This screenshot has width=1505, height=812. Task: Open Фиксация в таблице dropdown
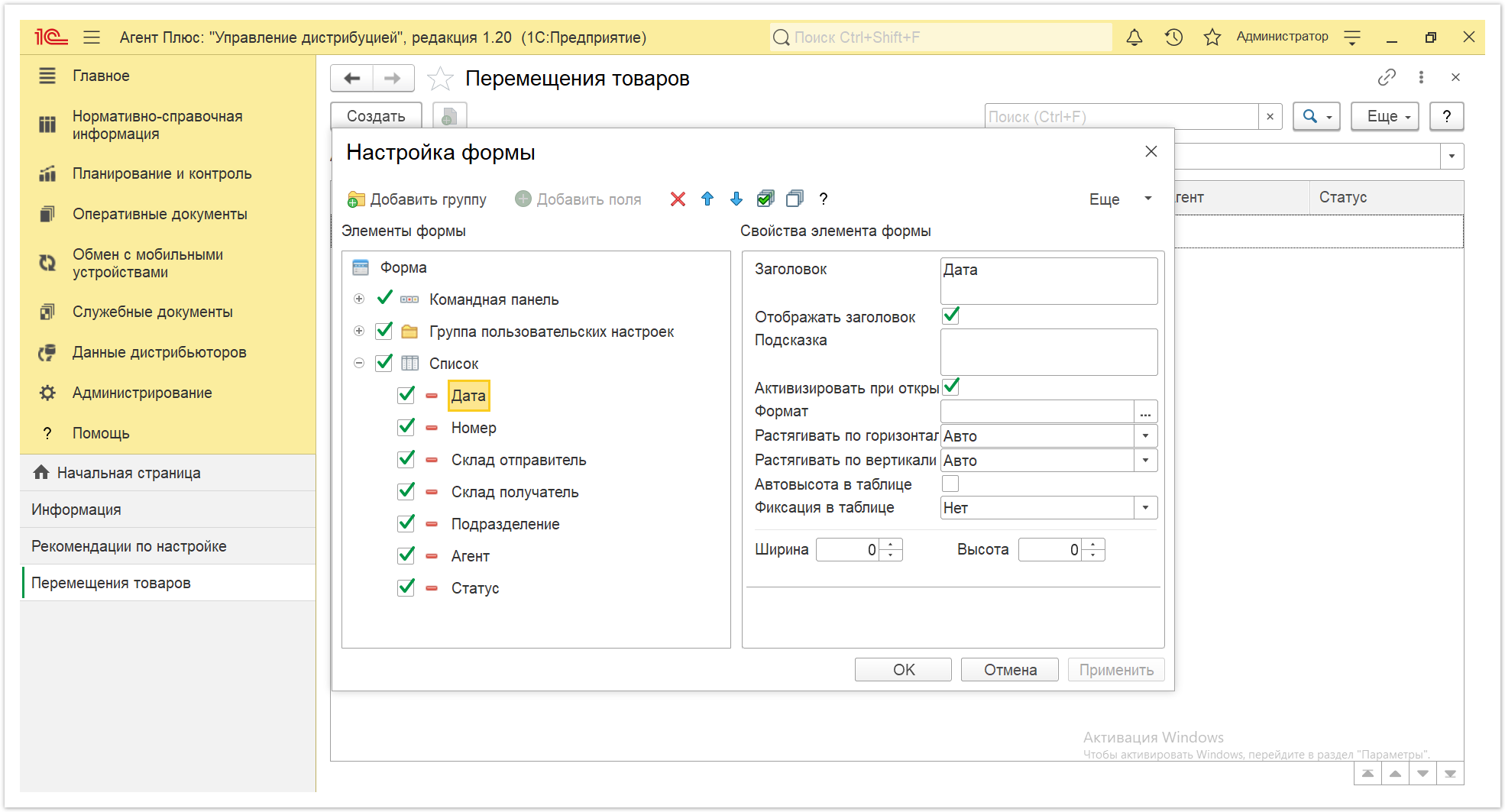[x=1145, y=508]
